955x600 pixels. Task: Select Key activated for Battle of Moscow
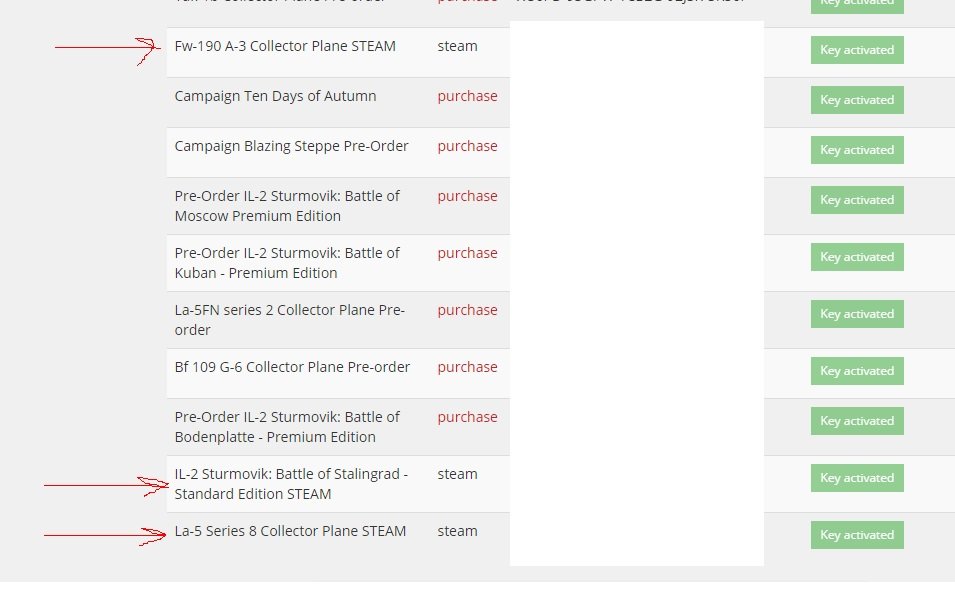857,200
